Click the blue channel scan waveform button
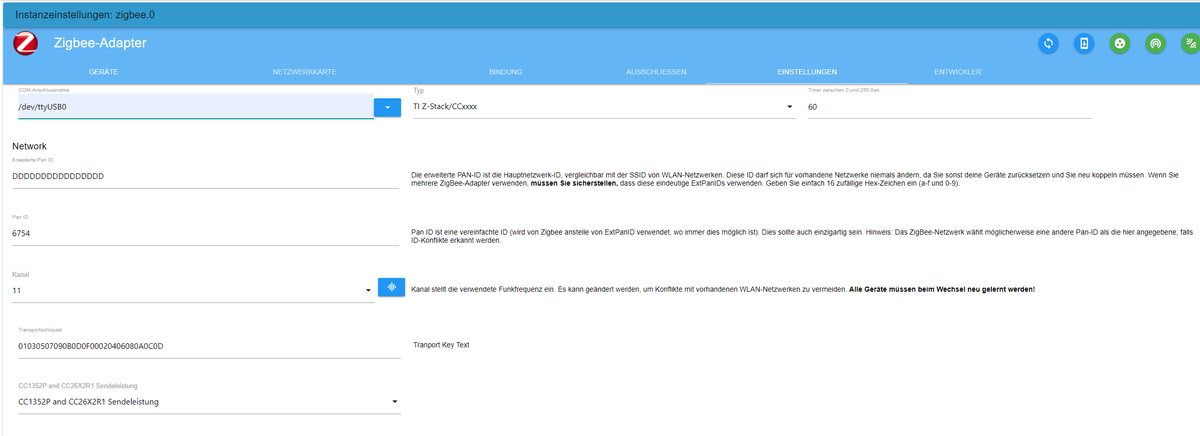 point(391,287)
